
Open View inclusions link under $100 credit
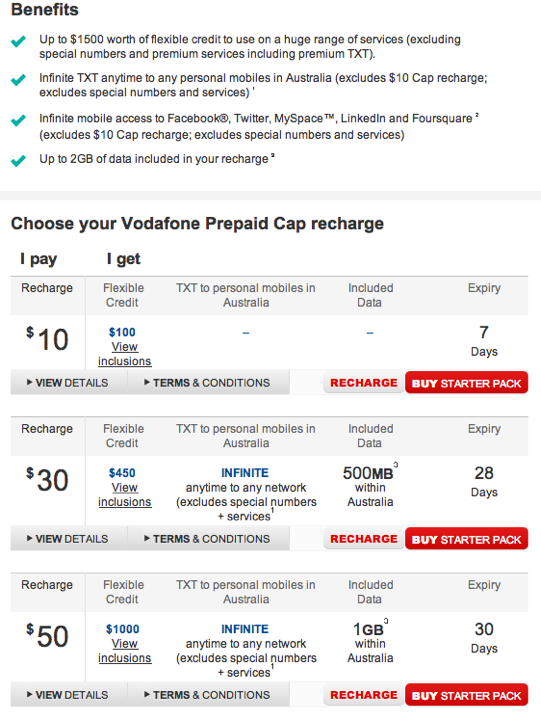click(x=124, y=354)
